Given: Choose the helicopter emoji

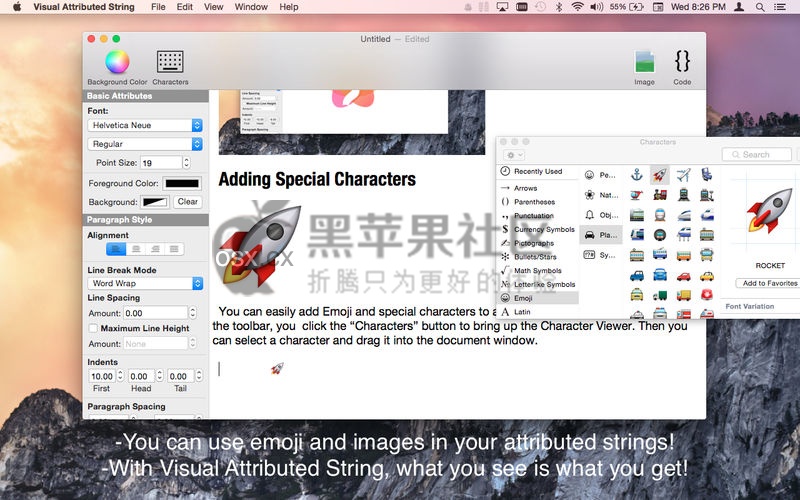Looking at the screenshot, I should (637, 195).
